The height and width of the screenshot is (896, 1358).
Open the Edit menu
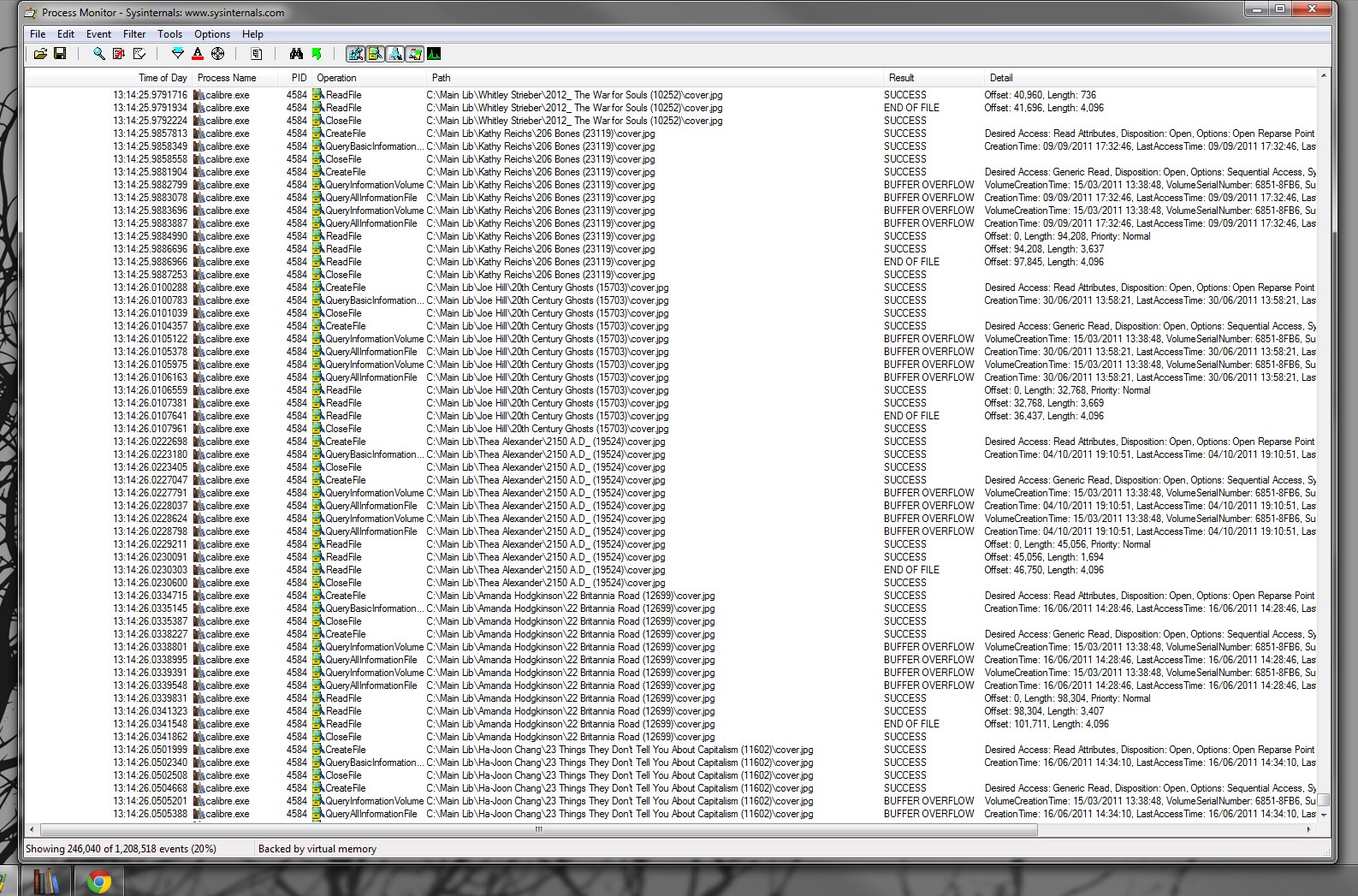coord(66,34)
